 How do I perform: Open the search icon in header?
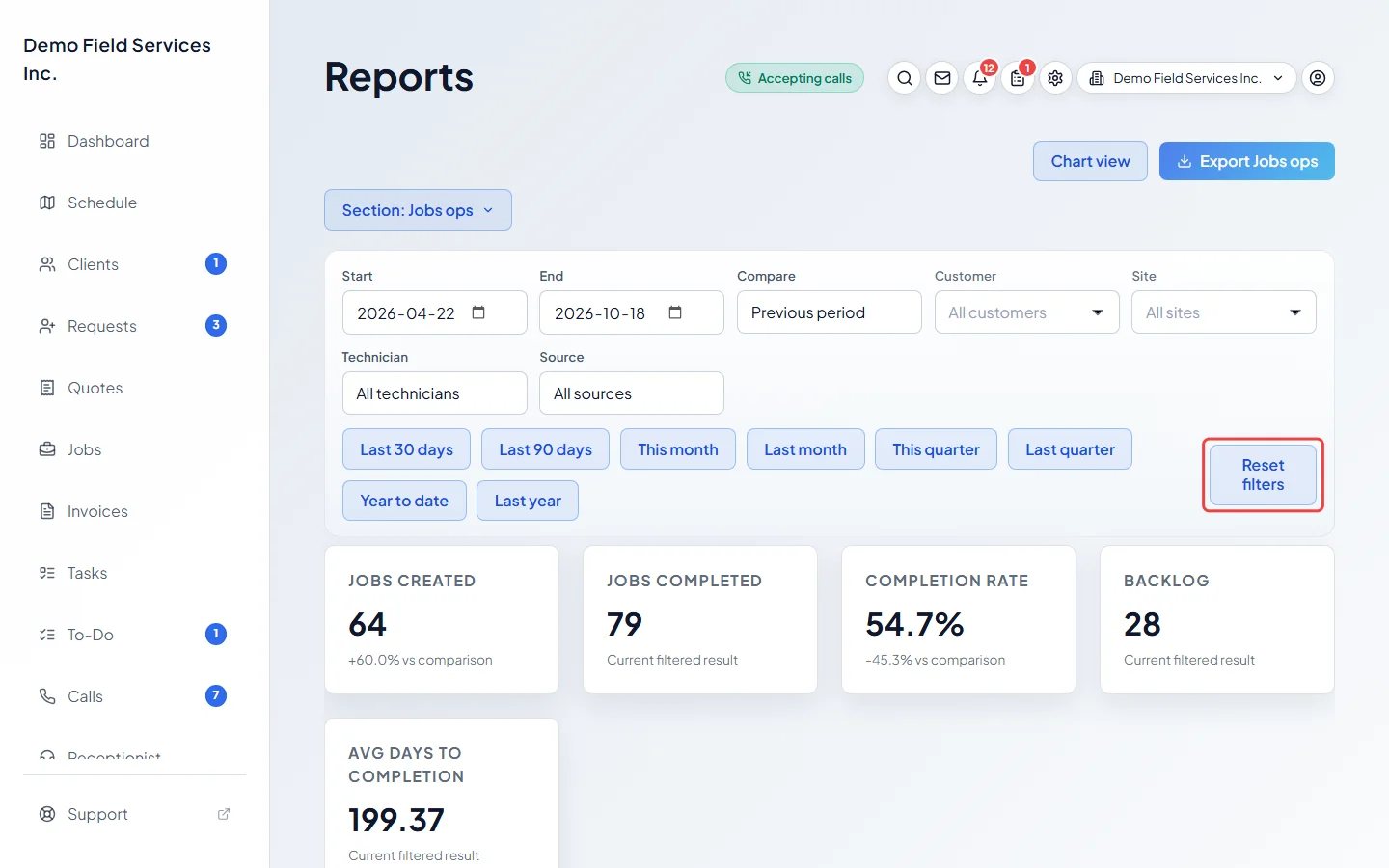[904, 78]
